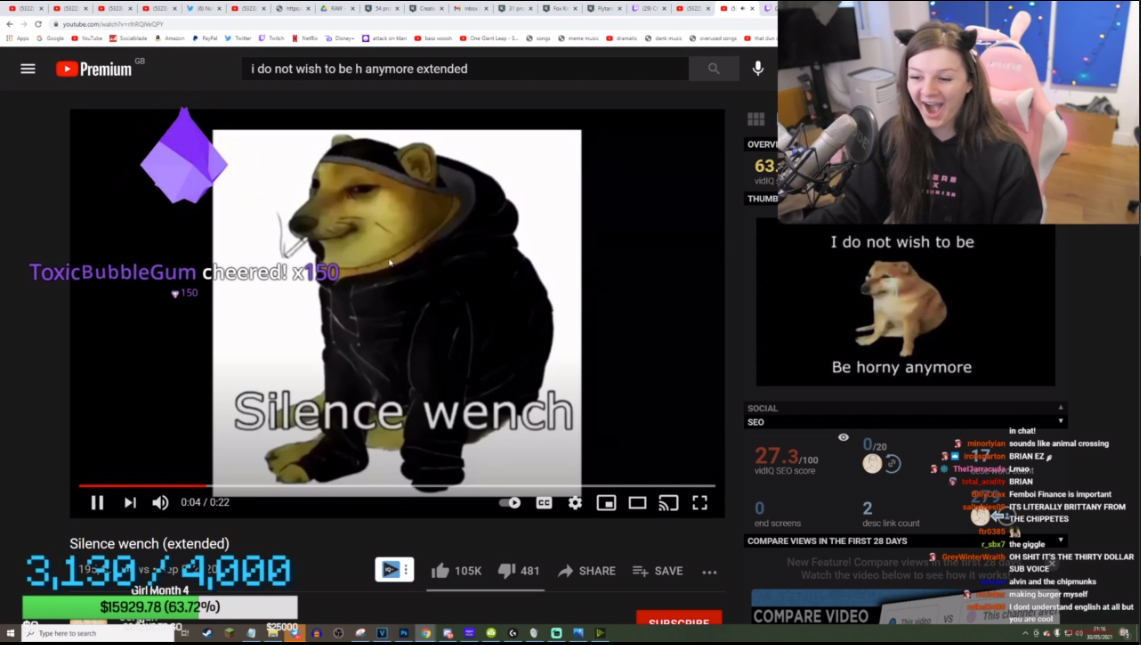Select the 'I do not wish to be' thumbnail
This screenshot has width=1141, height=645.
(905, 305)
